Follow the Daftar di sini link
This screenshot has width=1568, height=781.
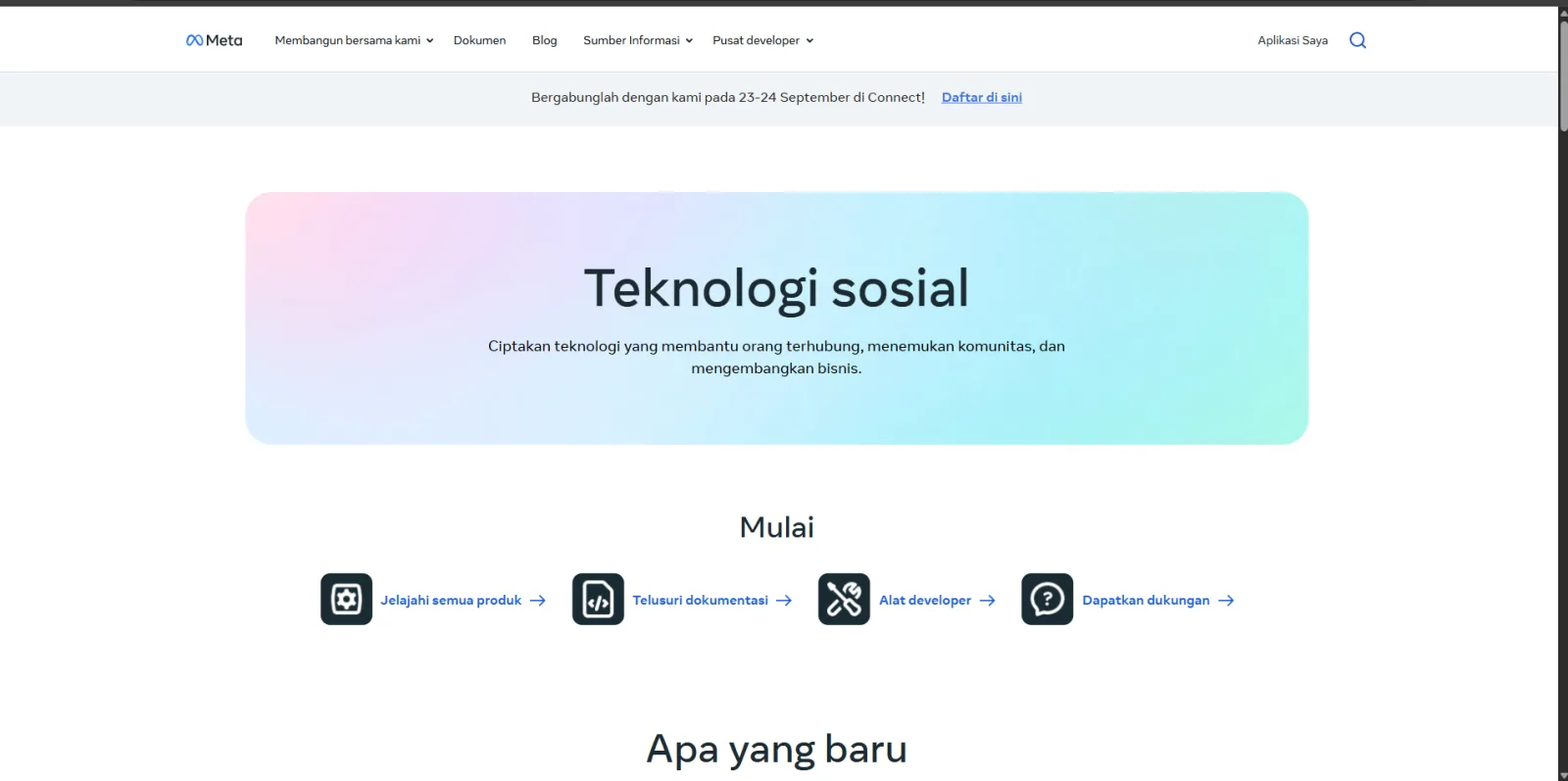(981, 97)
